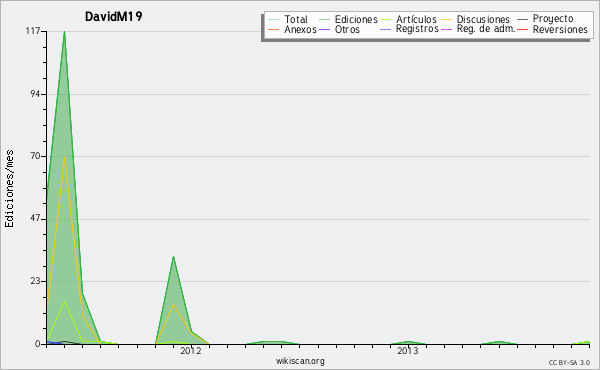
Task: Click the purple Otros legend line swatch
Action: [324, 29]
